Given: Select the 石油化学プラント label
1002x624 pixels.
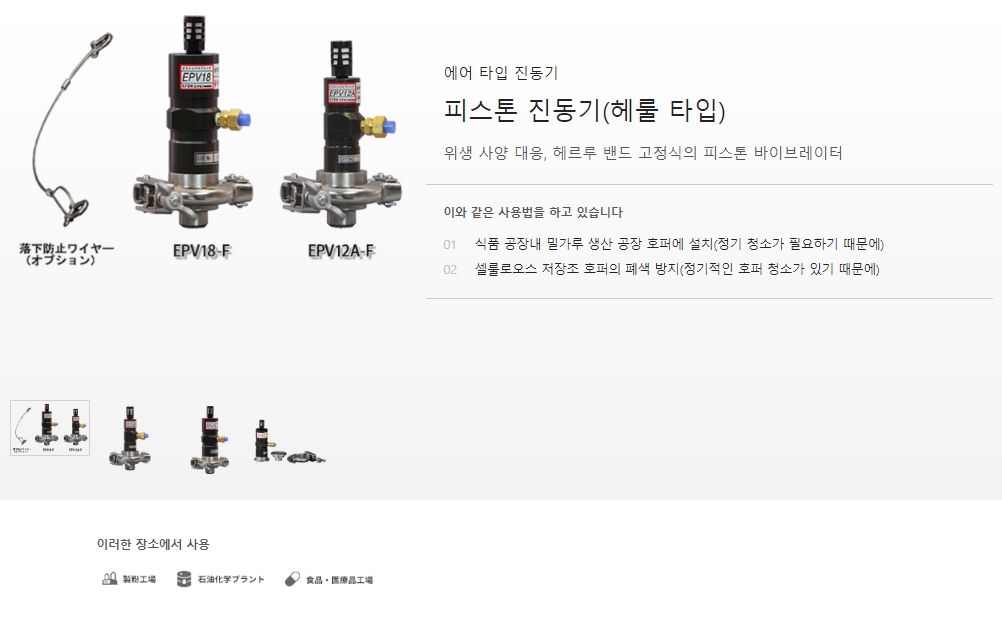Looking at the screenshot, I should [x=231, y=579].
